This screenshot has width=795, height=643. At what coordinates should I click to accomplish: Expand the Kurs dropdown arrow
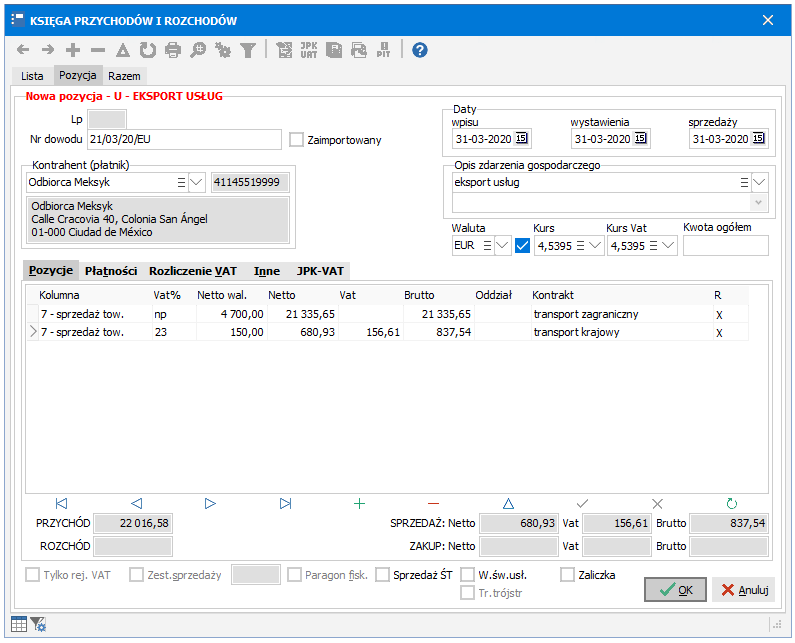(595, 246)
